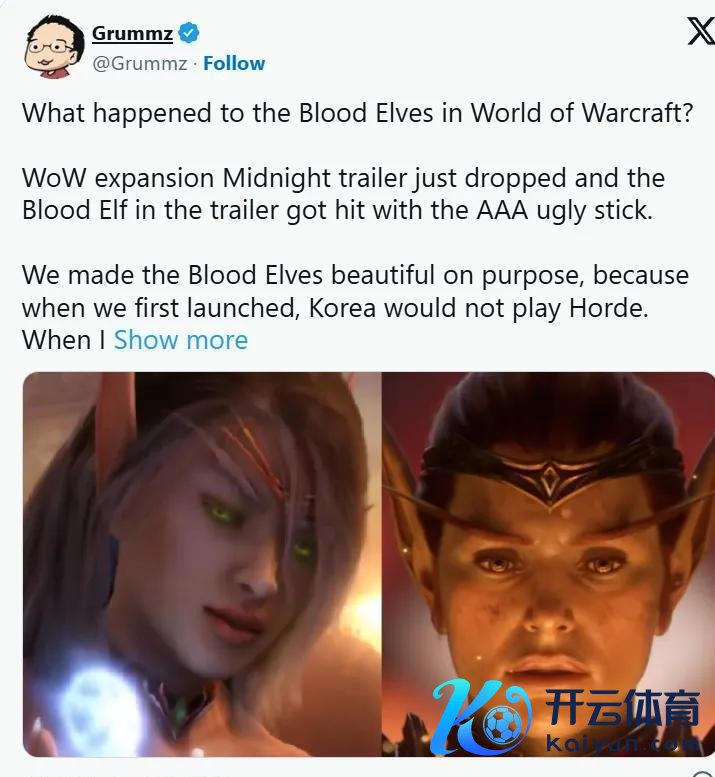
Task: Click the blue verified badge
Action: tap(189, 33)
